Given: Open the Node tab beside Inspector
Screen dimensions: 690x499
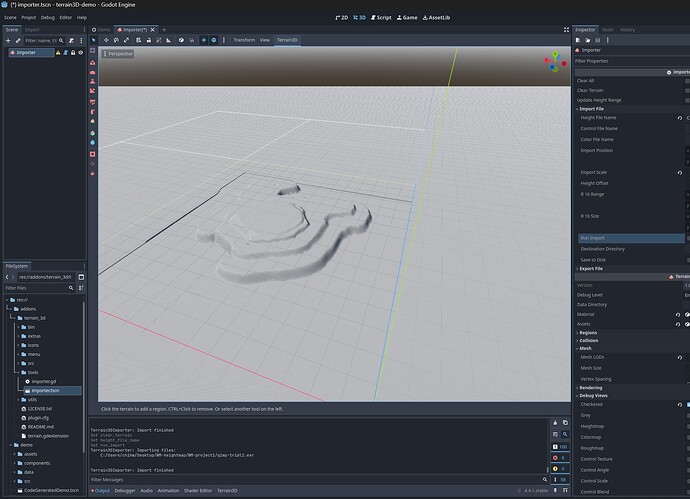Looking at the screenshot, I should pos(607,30).
